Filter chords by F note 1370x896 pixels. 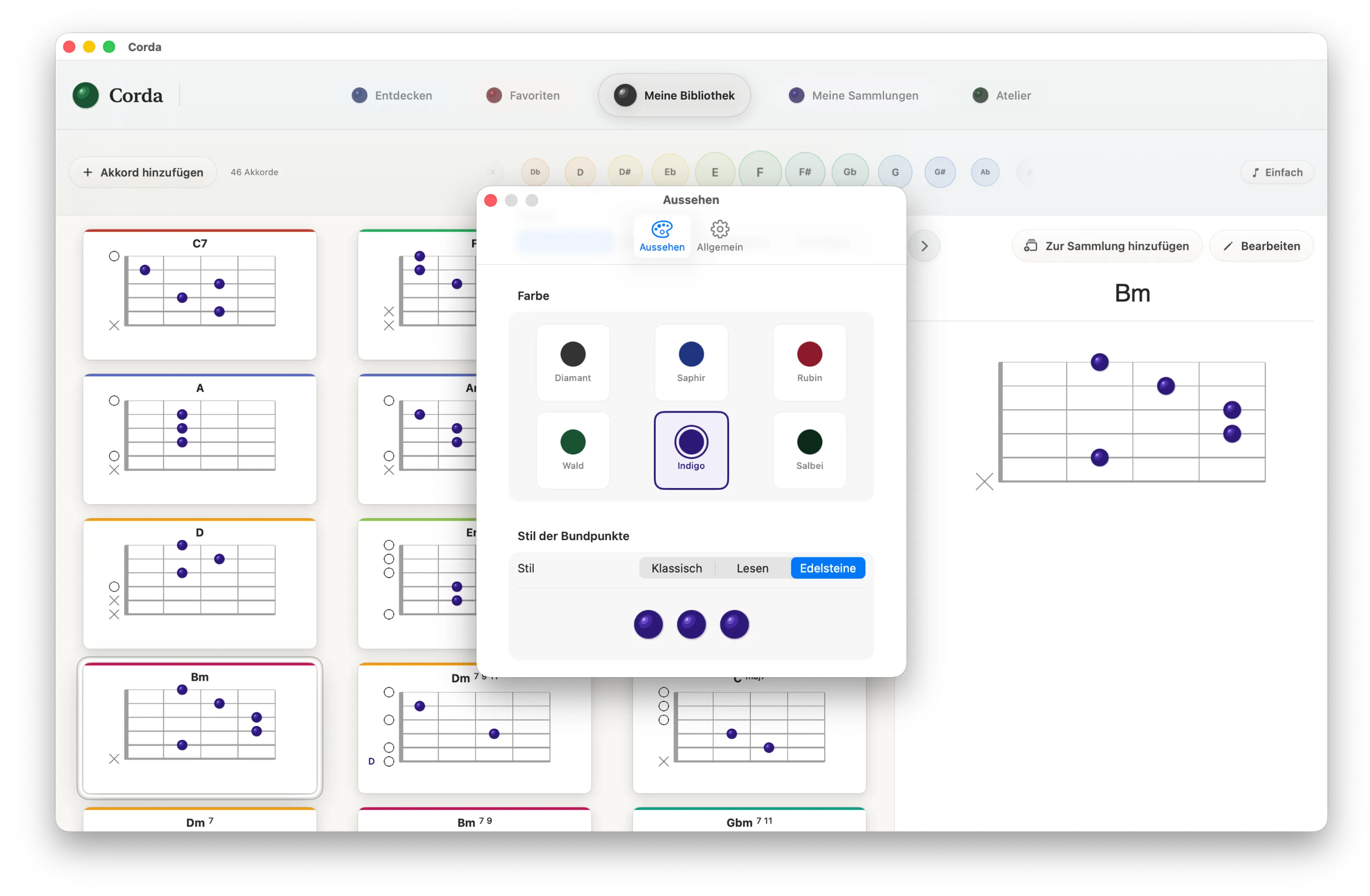tap(760, 172)
